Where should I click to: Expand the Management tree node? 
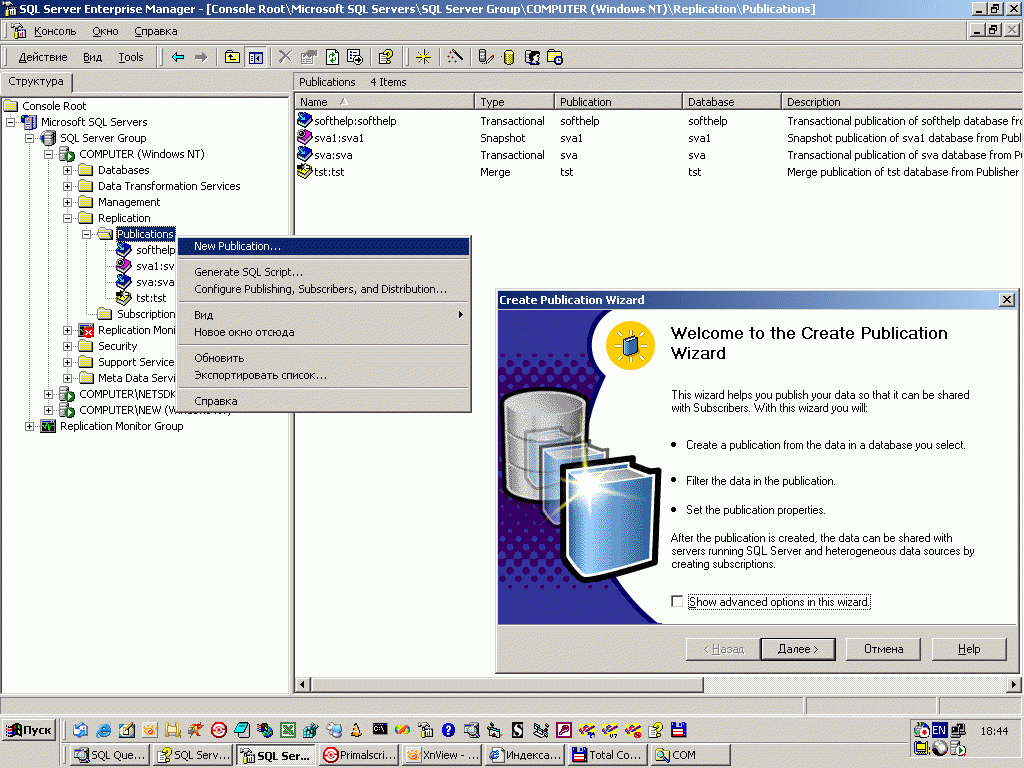[67, 202]
